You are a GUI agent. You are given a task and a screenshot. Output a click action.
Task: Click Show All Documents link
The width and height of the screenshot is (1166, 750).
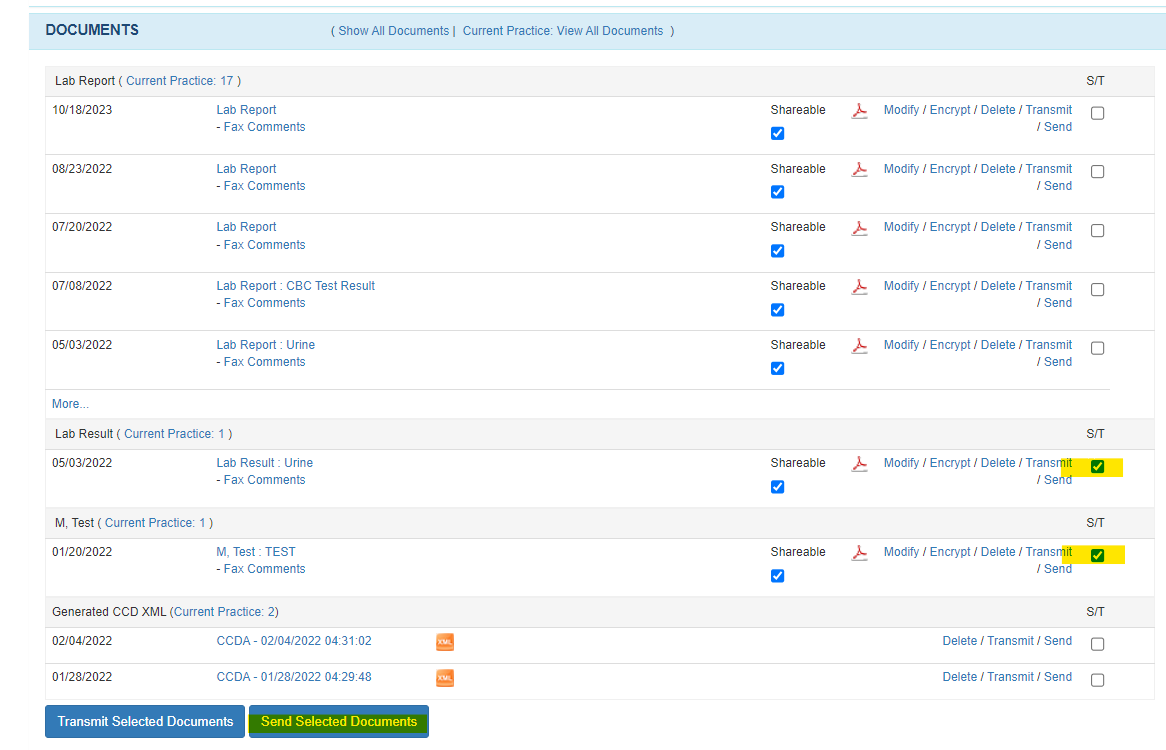(394, 31)
